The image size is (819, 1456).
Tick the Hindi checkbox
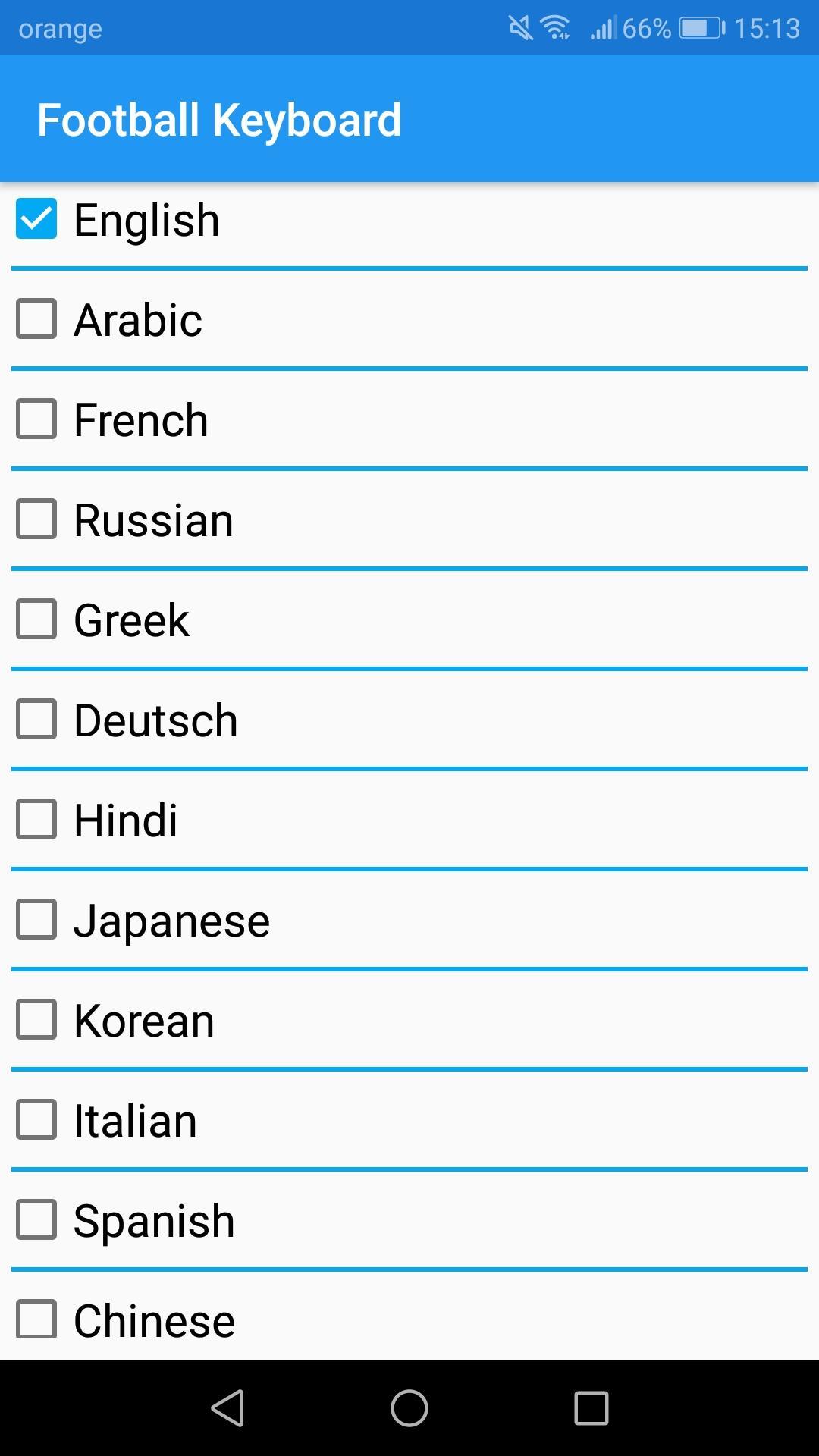[x=36, y=819]
